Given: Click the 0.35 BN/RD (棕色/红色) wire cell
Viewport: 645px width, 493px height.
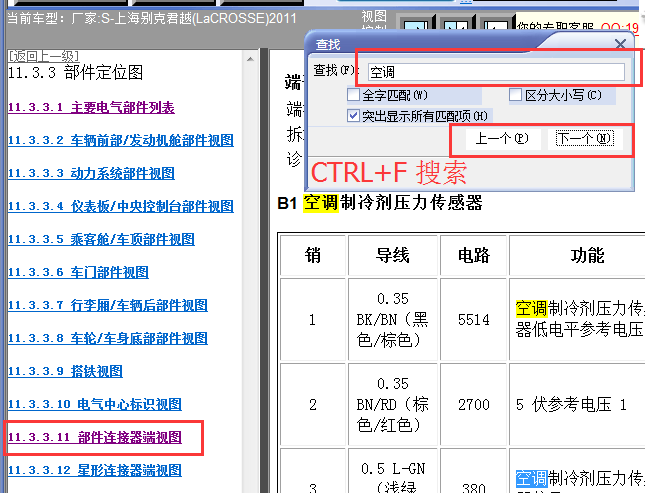Looking at the screenshot, I should 393,405.
